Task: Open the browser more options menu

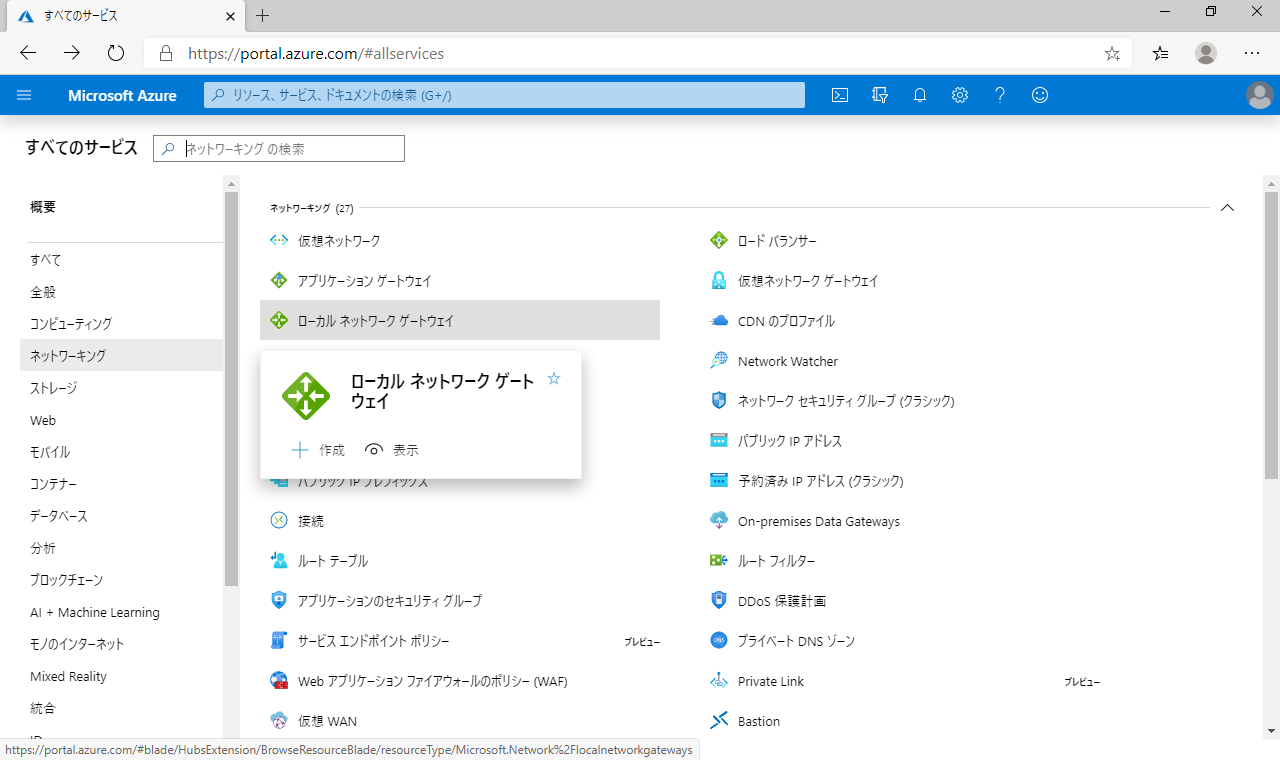Action: pyautogui.click(x=1252, y=54)
